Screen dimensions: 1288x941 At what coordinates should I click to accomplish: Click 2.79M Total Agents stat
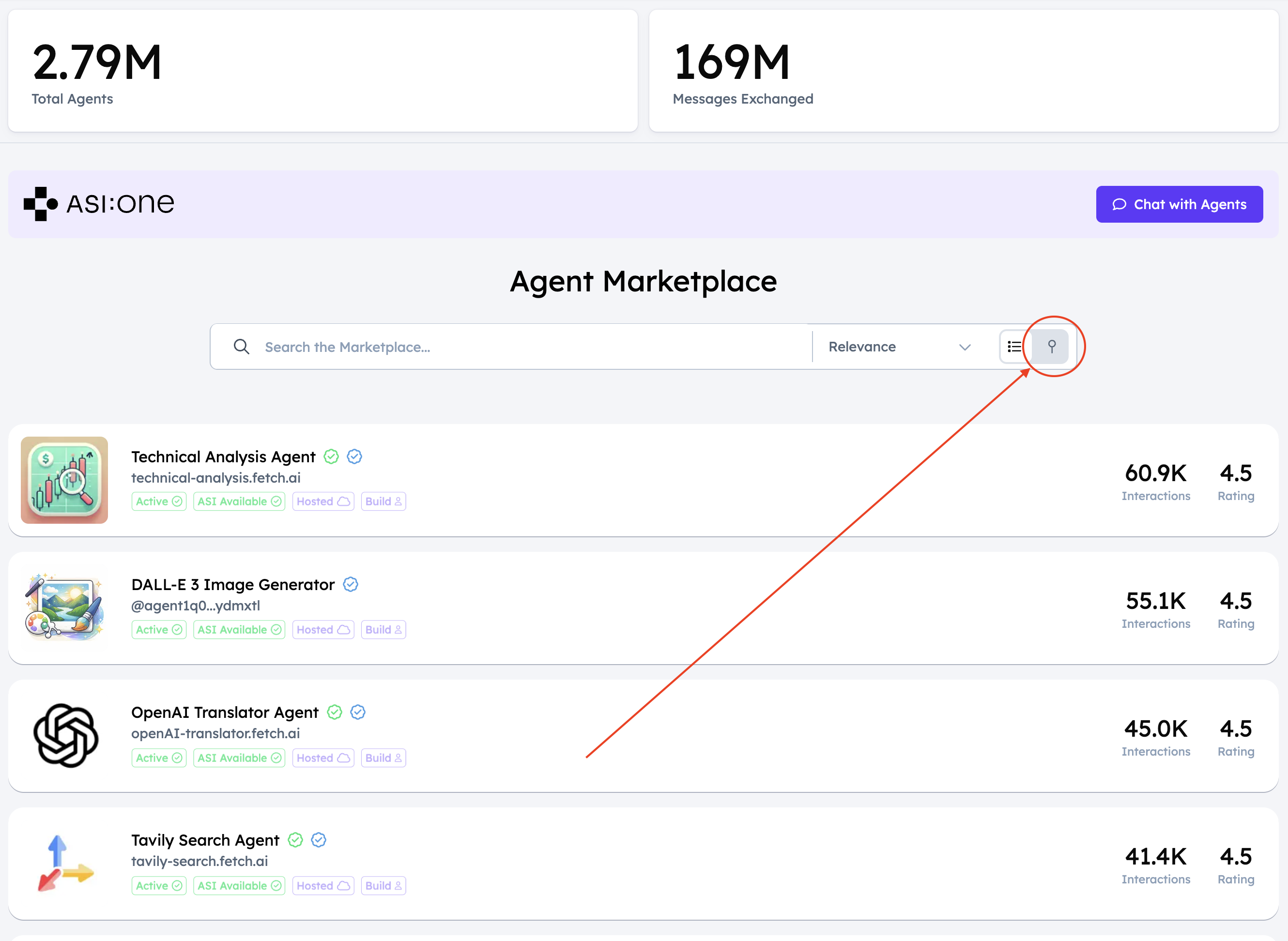[x=322, y=71]
